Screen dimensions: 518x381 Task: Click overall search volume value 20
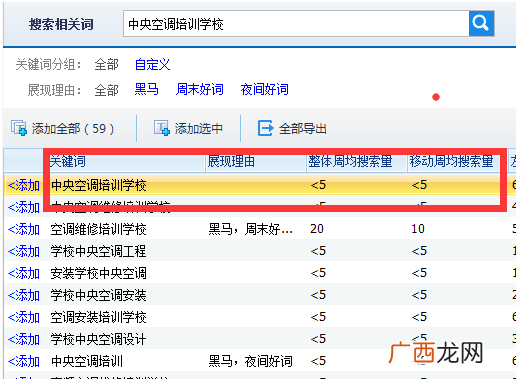coord(317,229)
